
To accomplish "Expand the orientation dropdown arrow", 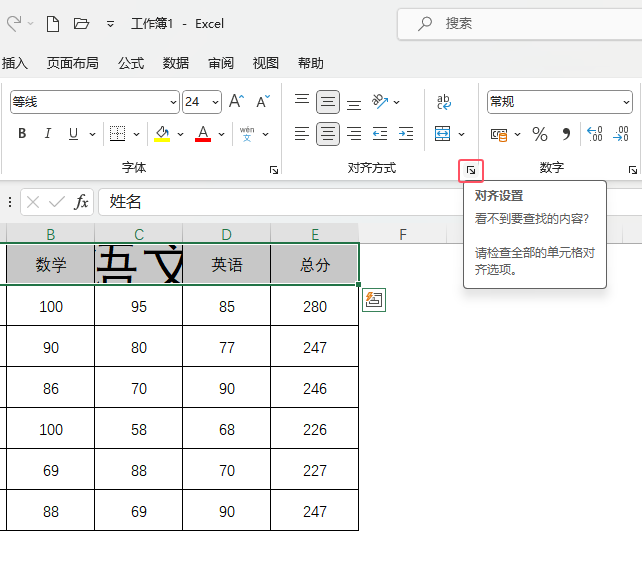I will coord(396,102).
